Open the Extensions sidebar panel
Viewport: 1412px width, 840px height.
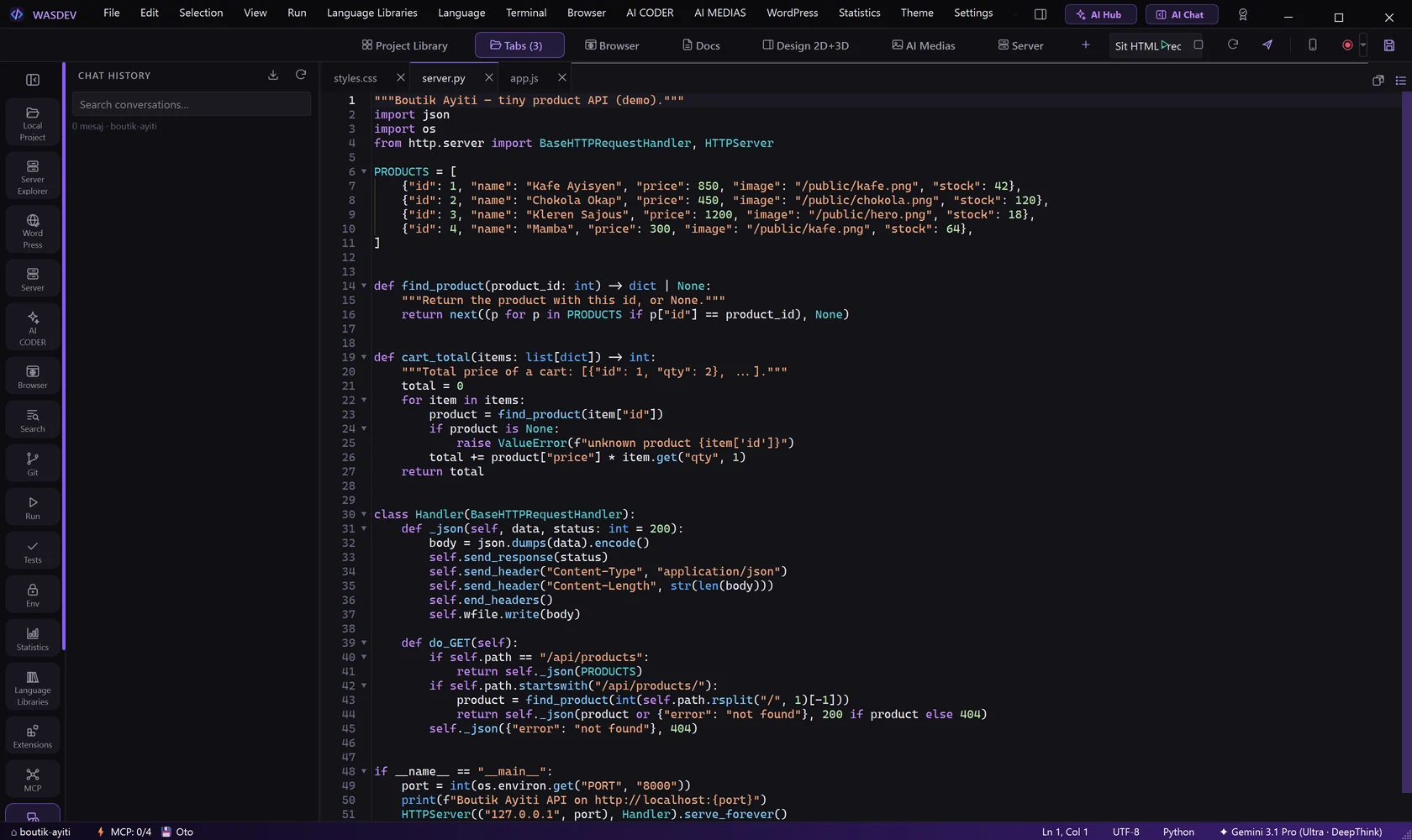[33, 736]
